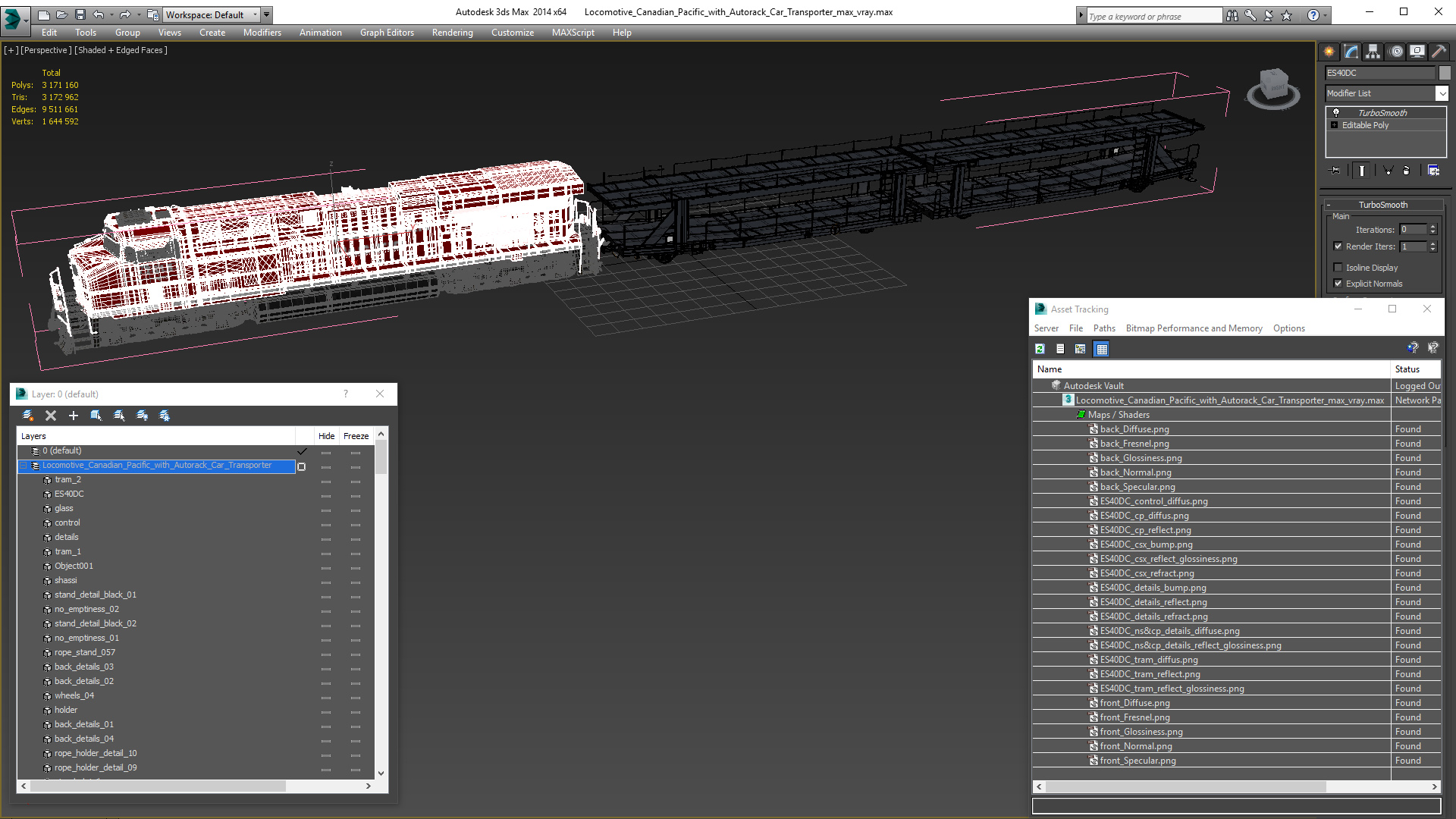Click the [Shaded + Edged Faces] viewport label
This screenshot has width=1456, height=819.
[121, 50]
